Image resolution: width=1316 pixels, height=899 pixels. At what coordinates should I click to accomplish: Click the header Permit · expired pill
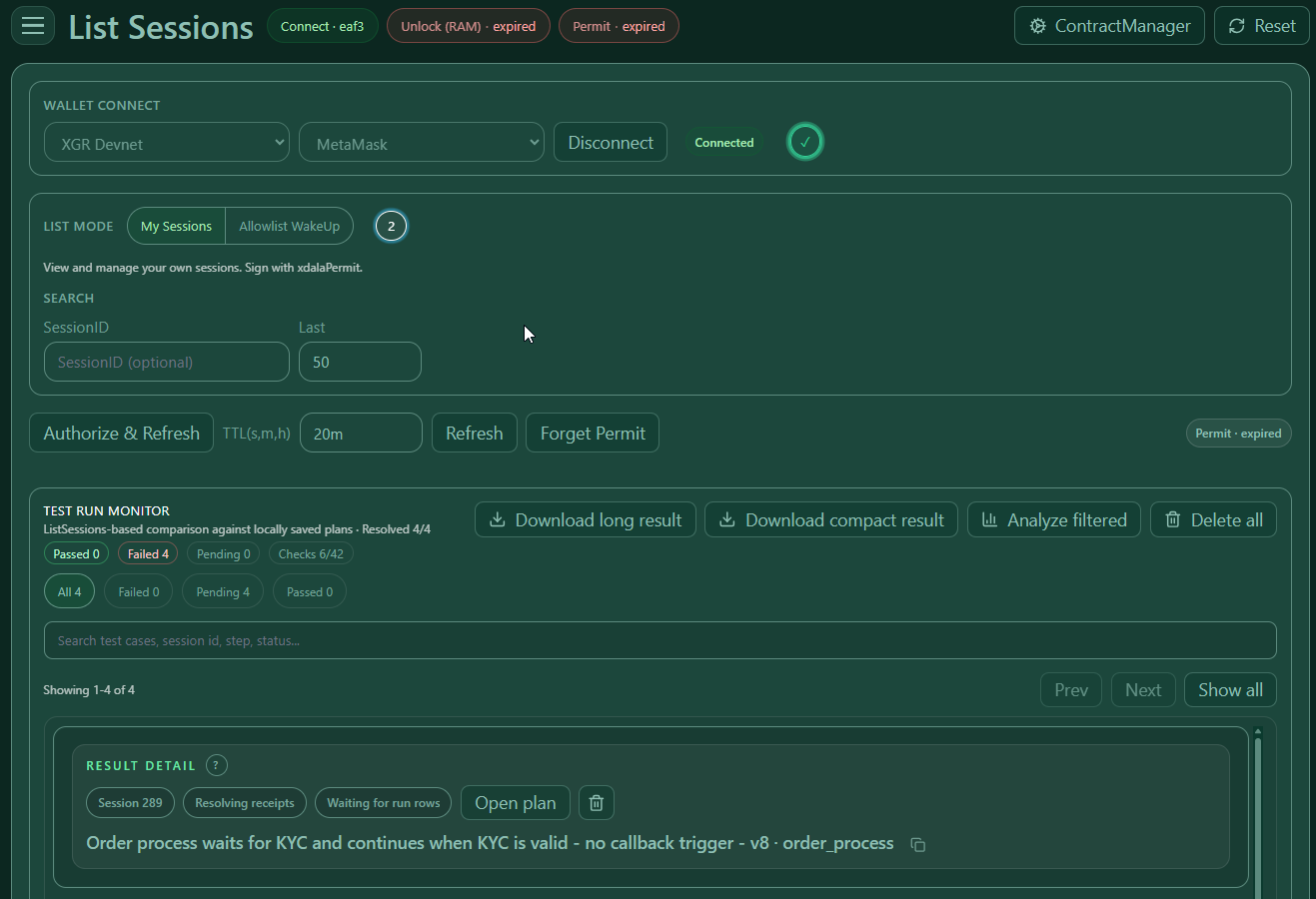pyautogui.click(x=619, y=26)
